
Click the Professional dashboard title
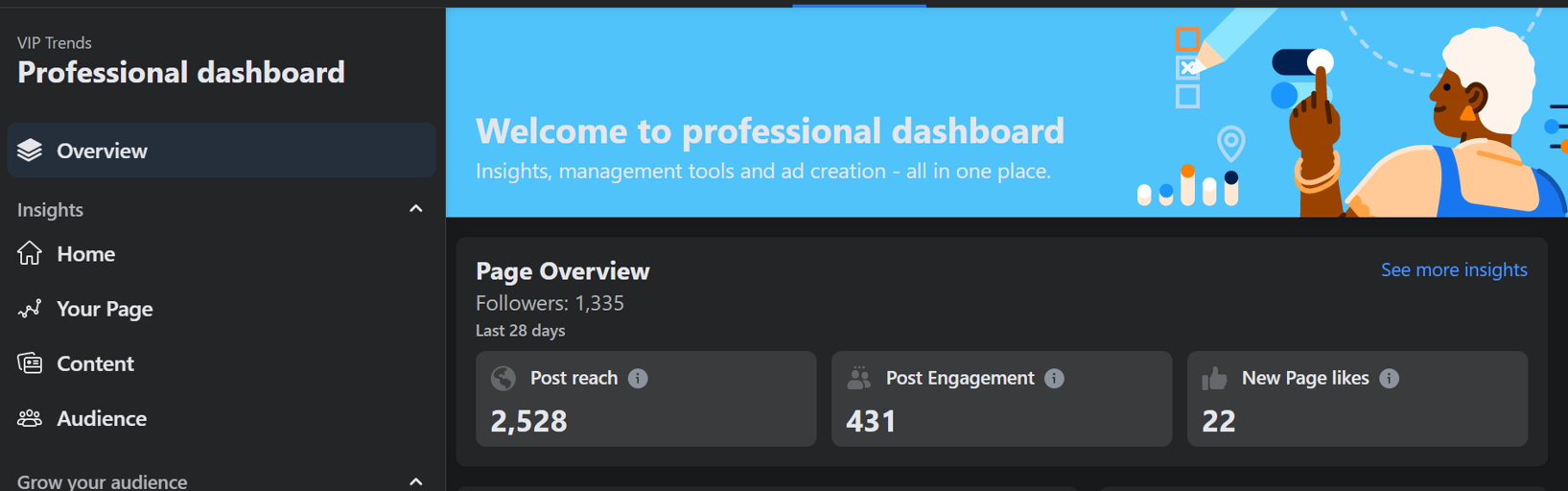pyautogui.click(x=181, y=73)
